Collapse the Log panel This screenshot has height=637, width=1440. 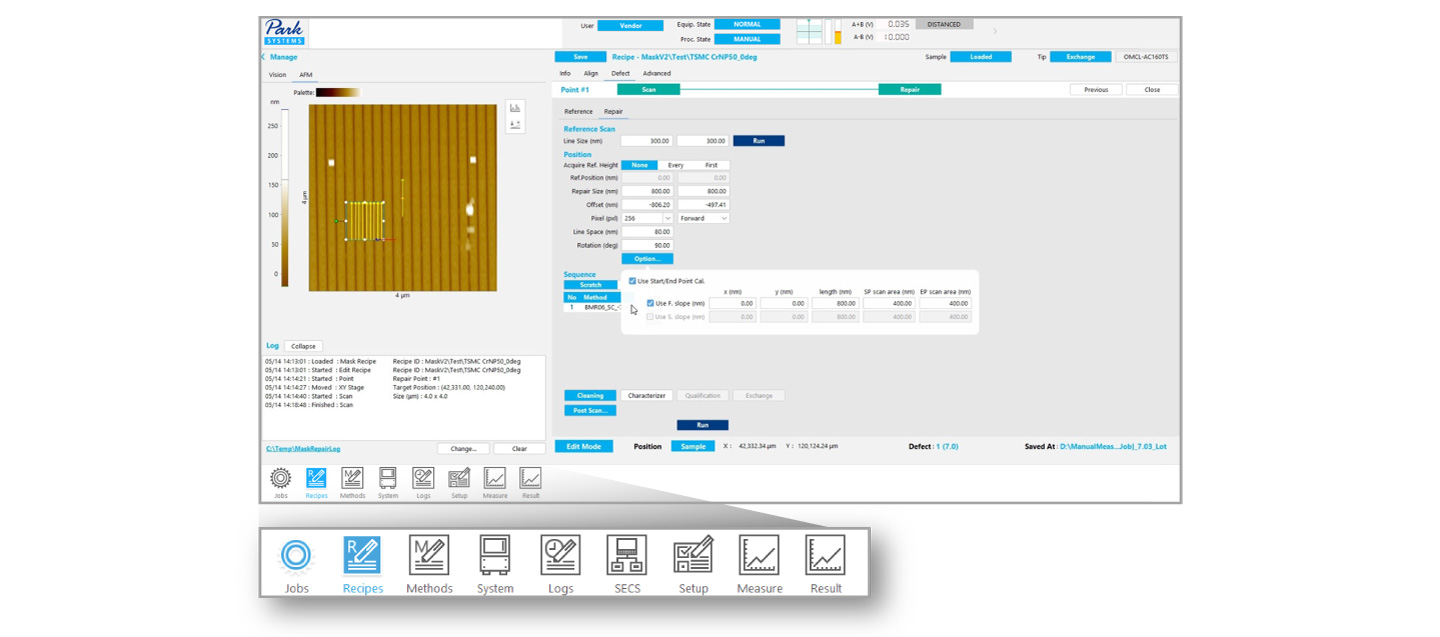(x=303, y=346)
